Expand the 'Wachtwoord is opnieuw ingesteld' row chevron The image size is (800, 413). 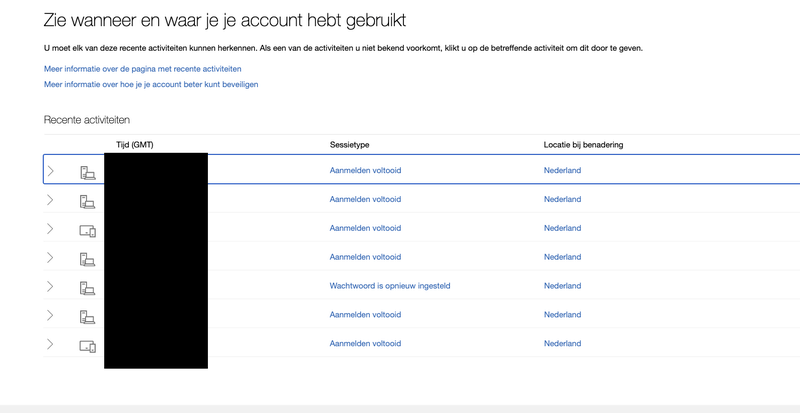click(x=50, y=286)
